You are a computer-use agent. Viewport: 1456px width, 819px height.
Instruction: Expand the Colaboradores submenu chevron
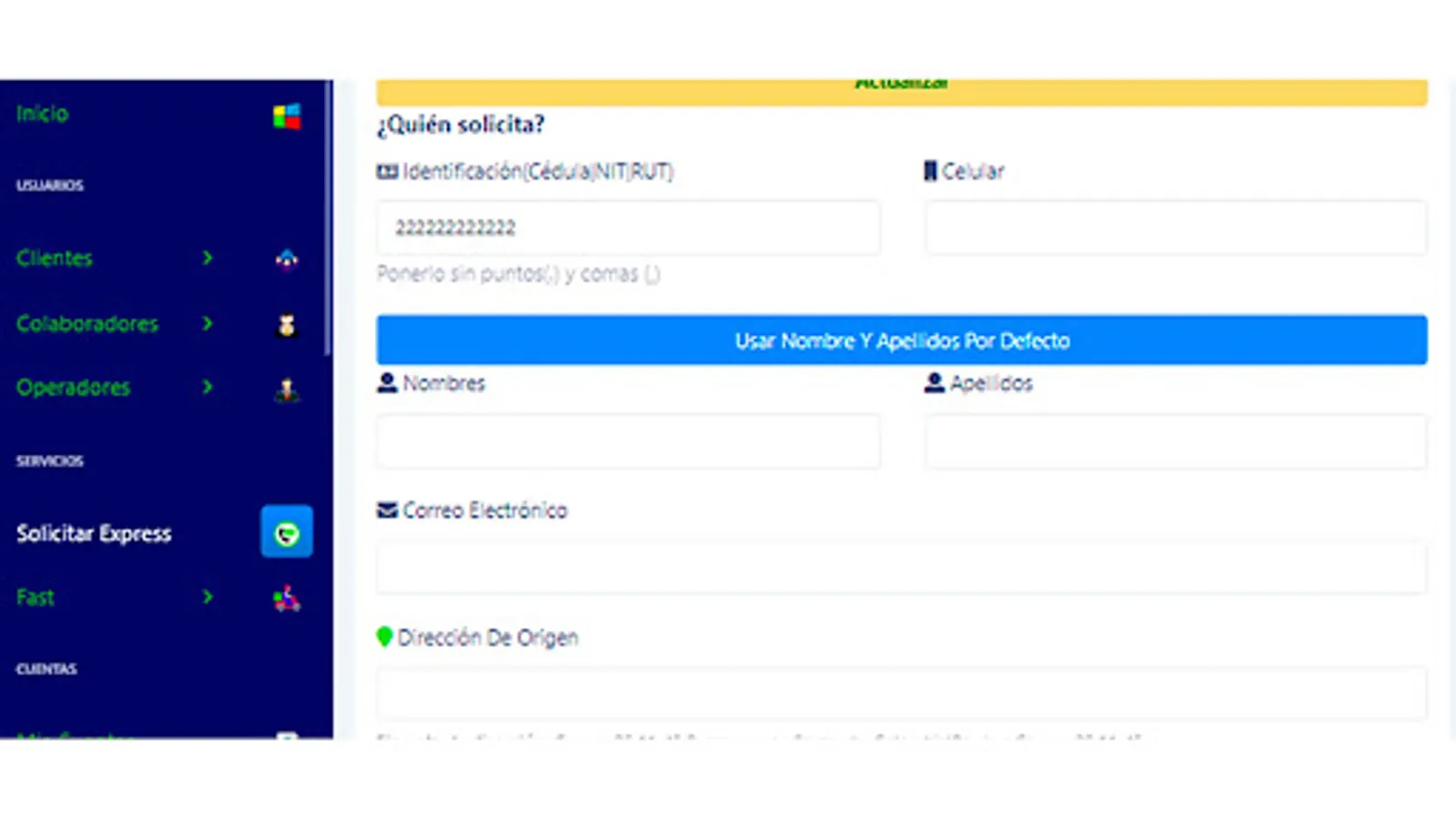207,323
